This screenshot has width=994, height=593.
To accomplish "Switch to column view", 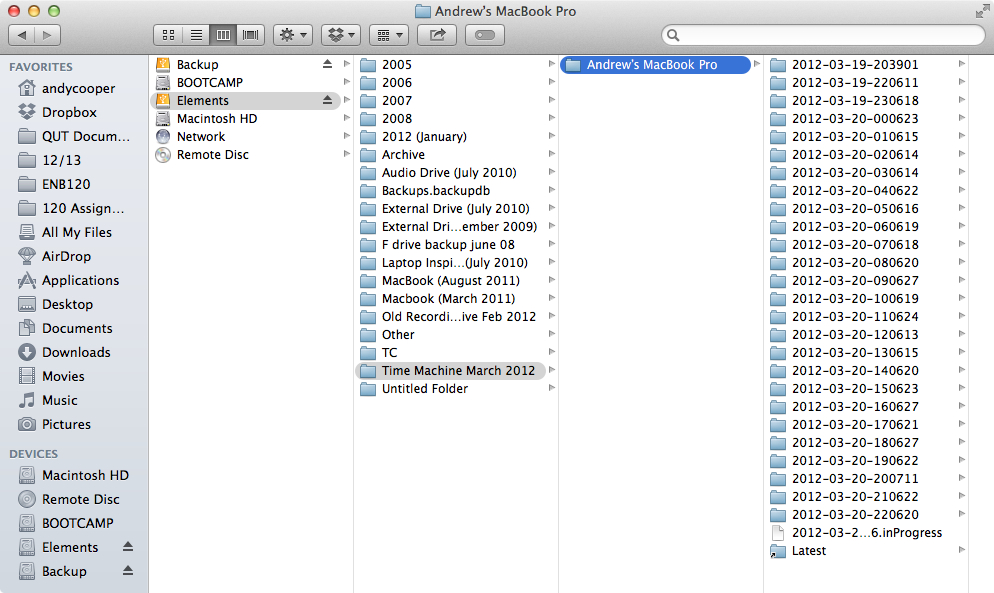I will tap(223, 35).
